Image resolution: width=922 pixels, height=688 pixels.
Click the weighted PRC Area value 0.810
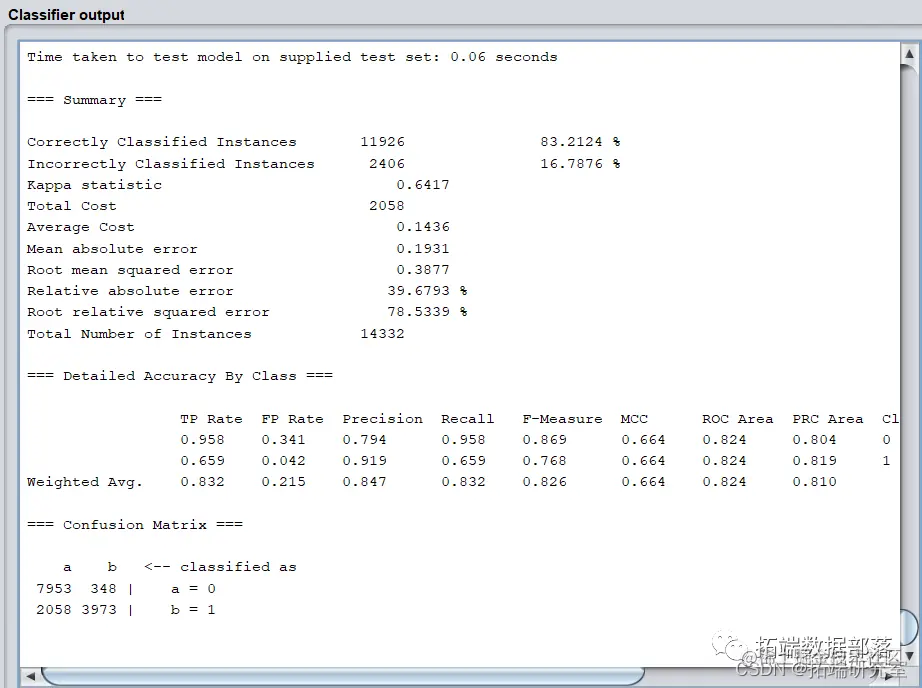point(814,482)
